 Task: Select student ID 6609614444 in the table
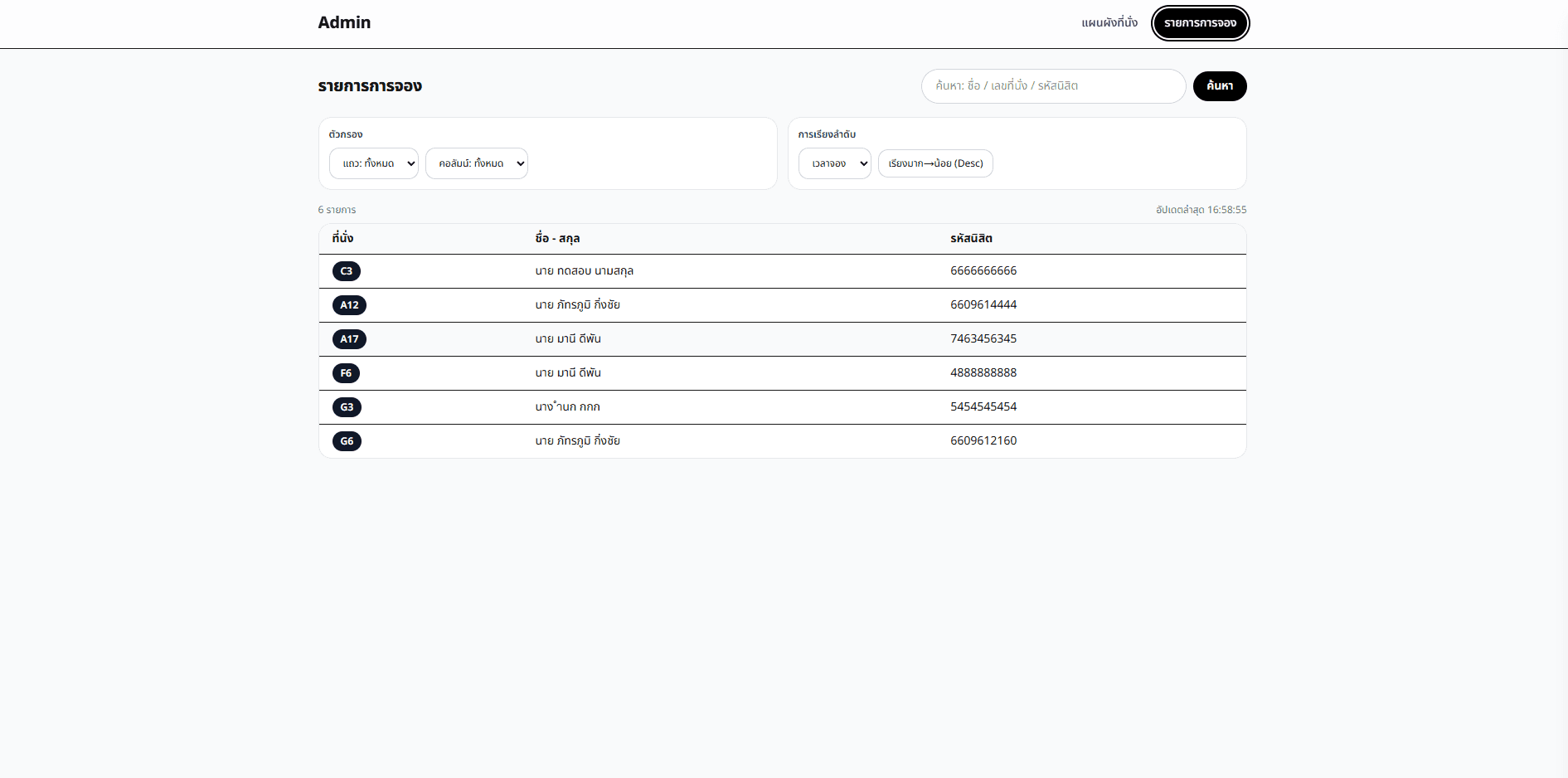tap(983, 304)
